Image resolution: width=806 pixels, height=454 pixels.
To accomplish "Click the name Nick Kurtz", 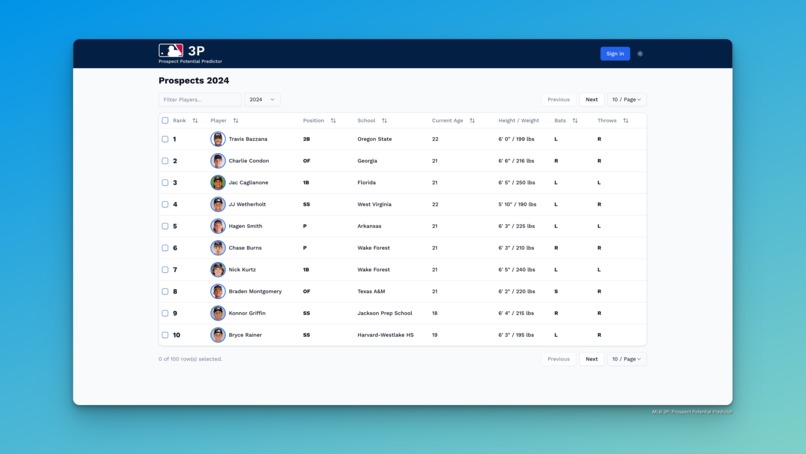I will tap(242, 269).
